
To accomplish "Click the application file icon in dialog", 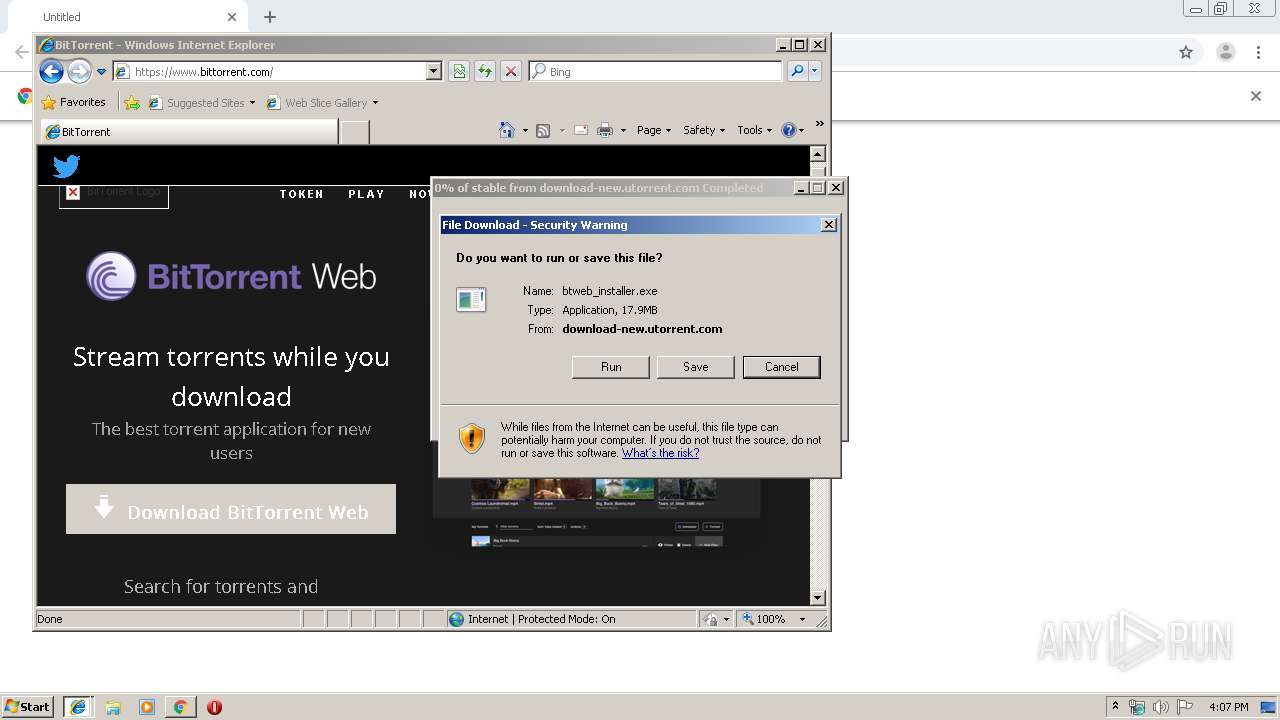I will [471, 299].
